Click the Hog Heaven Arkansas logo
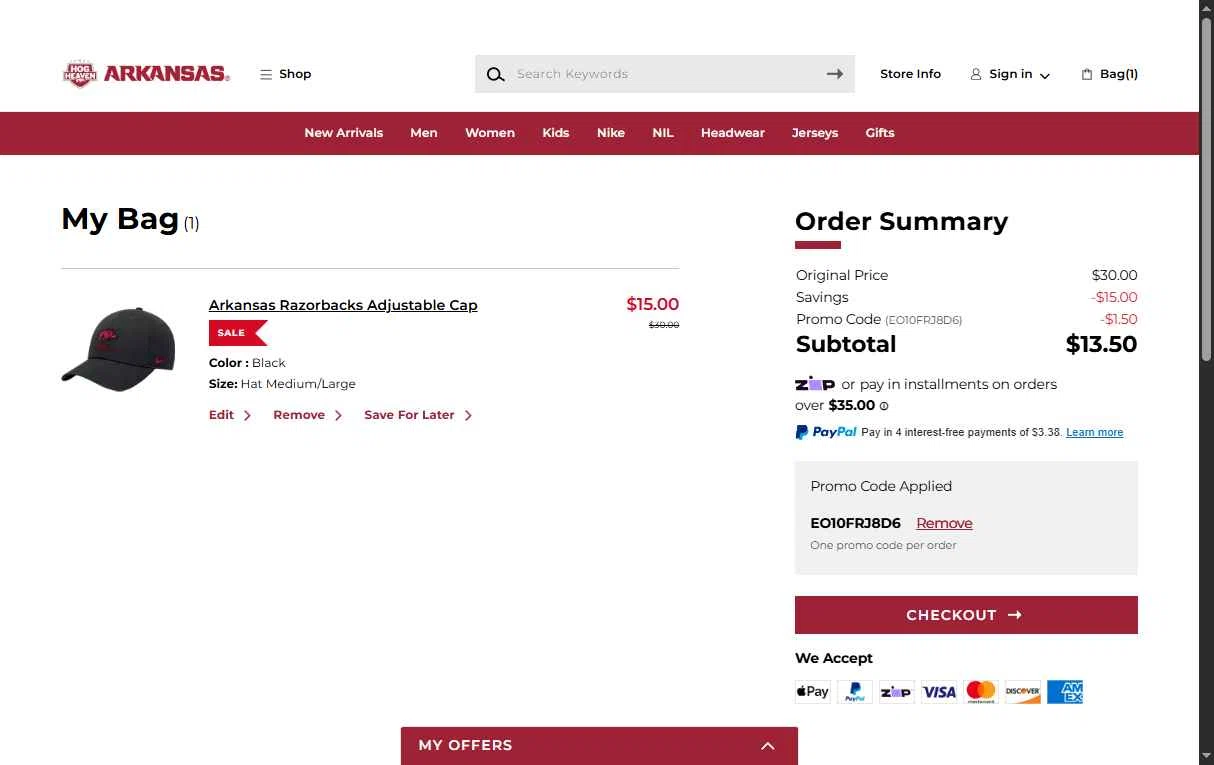This screenshot has width=1214, height=765. (x=146, y=74)
